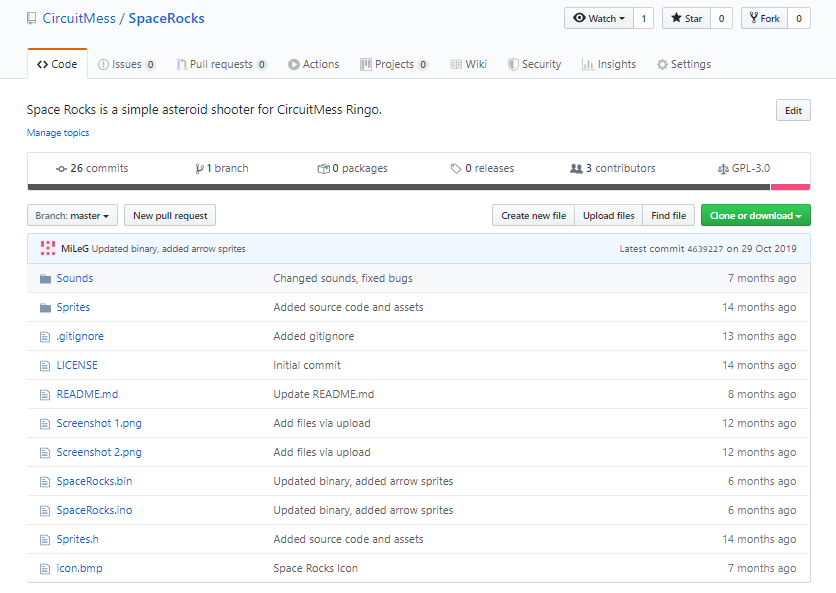Viewport: 836px width, 593px height.
Task: View the 26 commits link
Action: click(x=92, y=169)
